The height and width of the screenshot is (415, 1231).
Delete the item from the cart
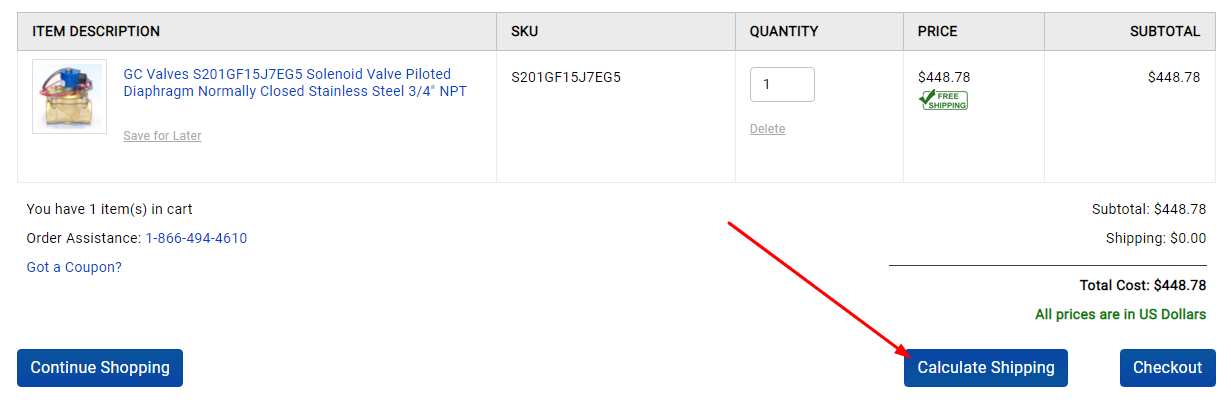pos(767,129)
